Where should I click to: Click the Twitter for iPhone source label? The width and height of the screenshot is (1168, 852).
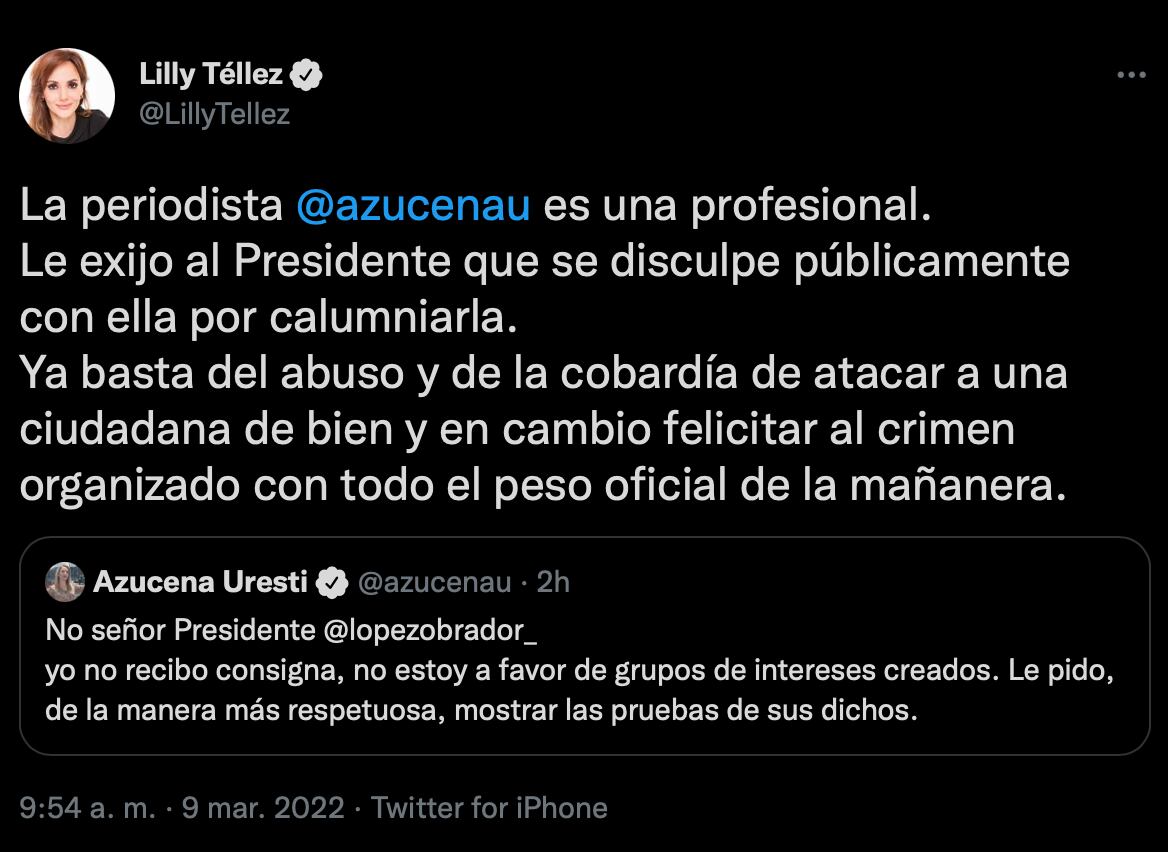pos(490,807)
